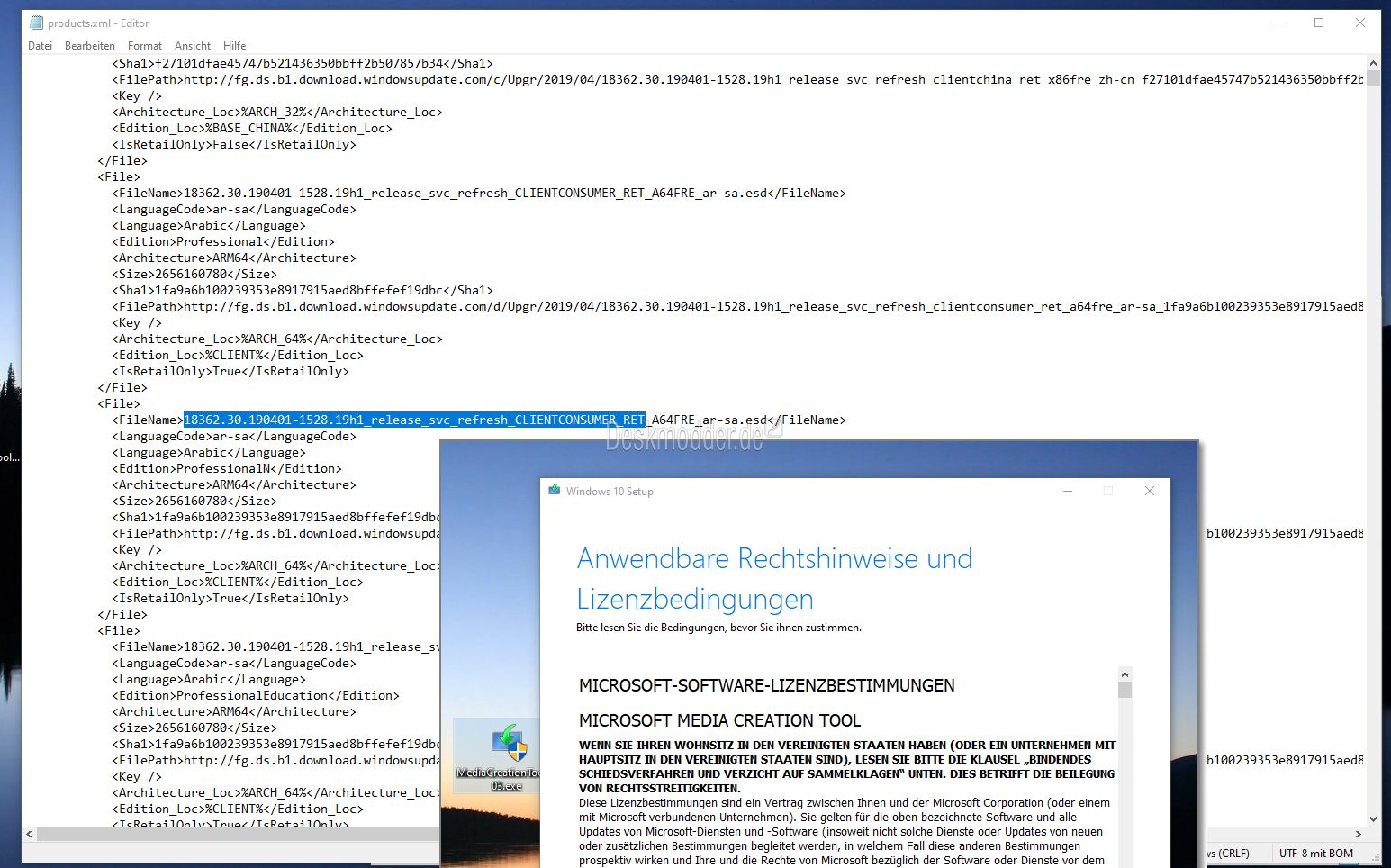
Task: Click the Architecture_Loc %ARCH_32% line
Action: point(277,112)
